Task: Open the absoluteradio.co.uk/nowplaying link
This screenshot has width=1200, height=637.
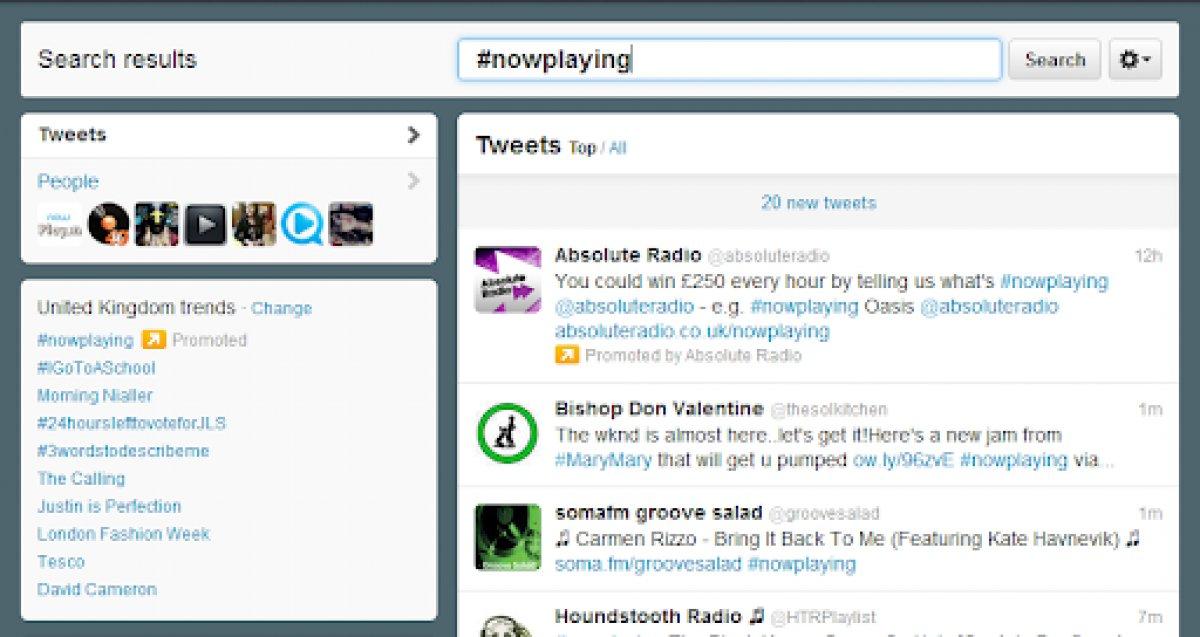Action: (x=692, y=331)
